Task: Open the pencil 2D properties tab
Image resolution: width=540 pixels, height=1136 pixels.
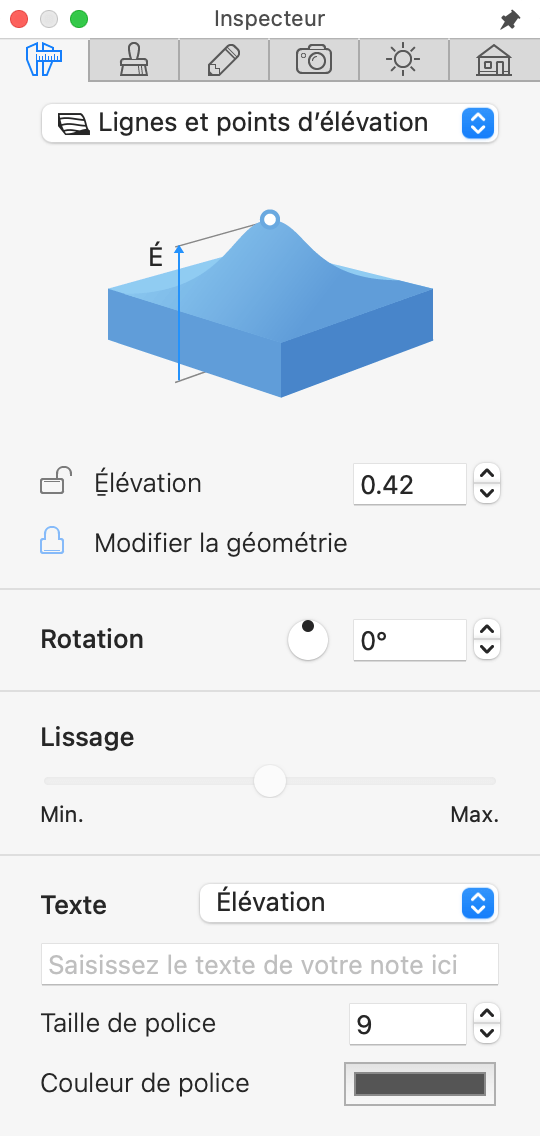Action: click(x=224, y=60)
